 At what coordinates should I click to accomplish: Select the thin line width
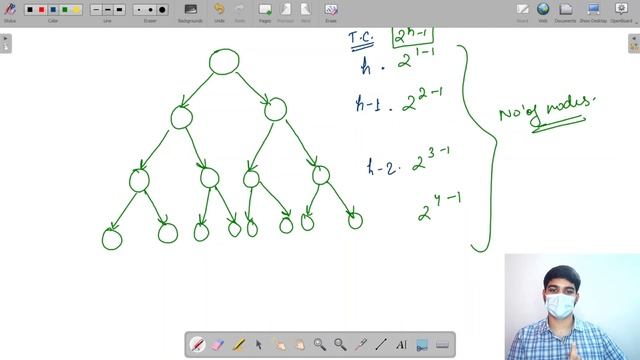click(x=96, y=9)
